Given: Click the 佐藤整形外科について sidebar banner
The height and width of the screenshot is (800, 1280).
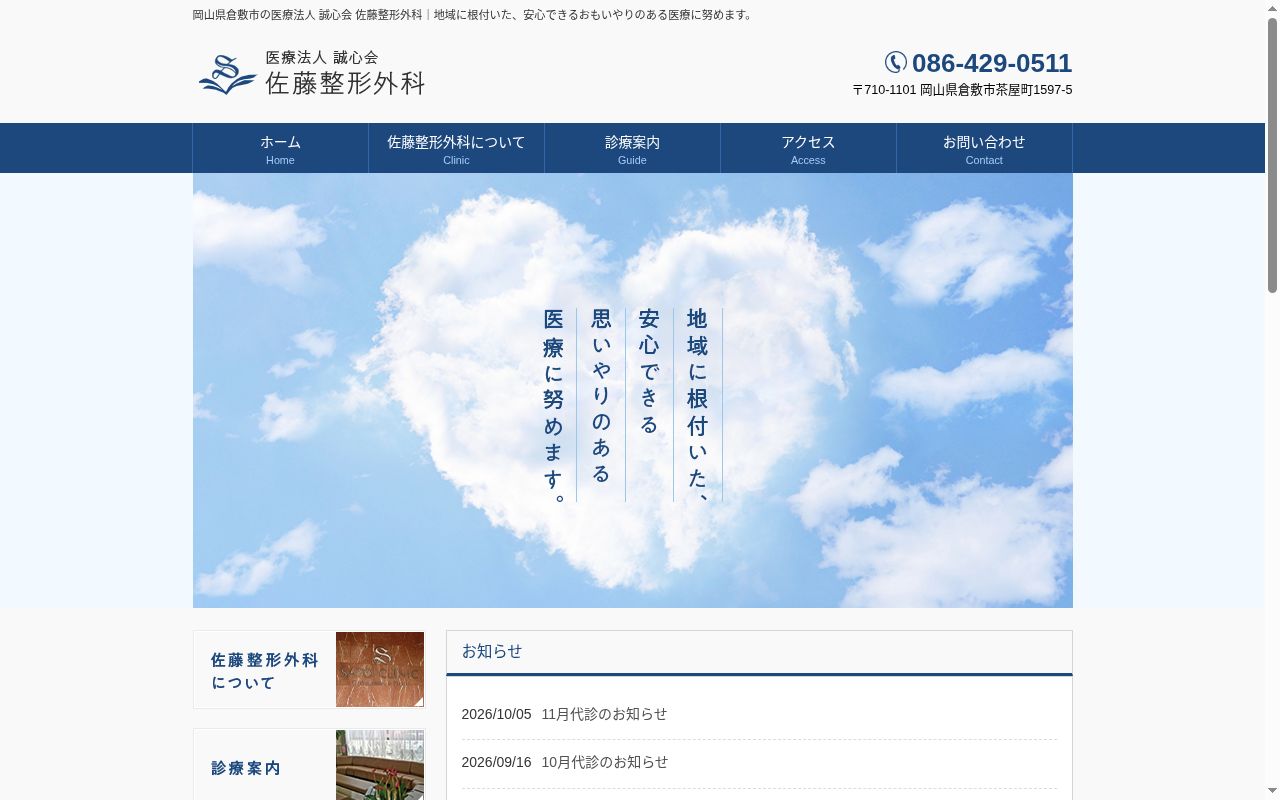Looking at the screenshot, I should pos(308,670).
